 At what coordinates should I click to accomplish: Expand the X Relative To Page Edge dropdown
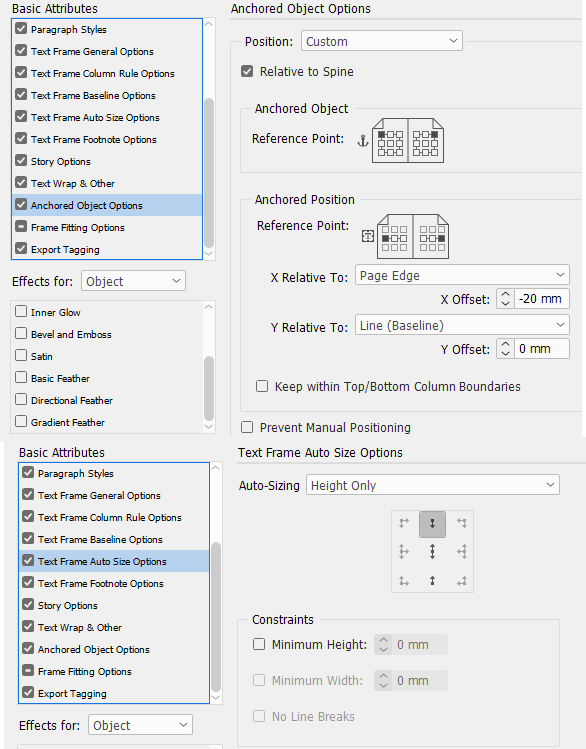pyautogui.click(x=462, y=275)
